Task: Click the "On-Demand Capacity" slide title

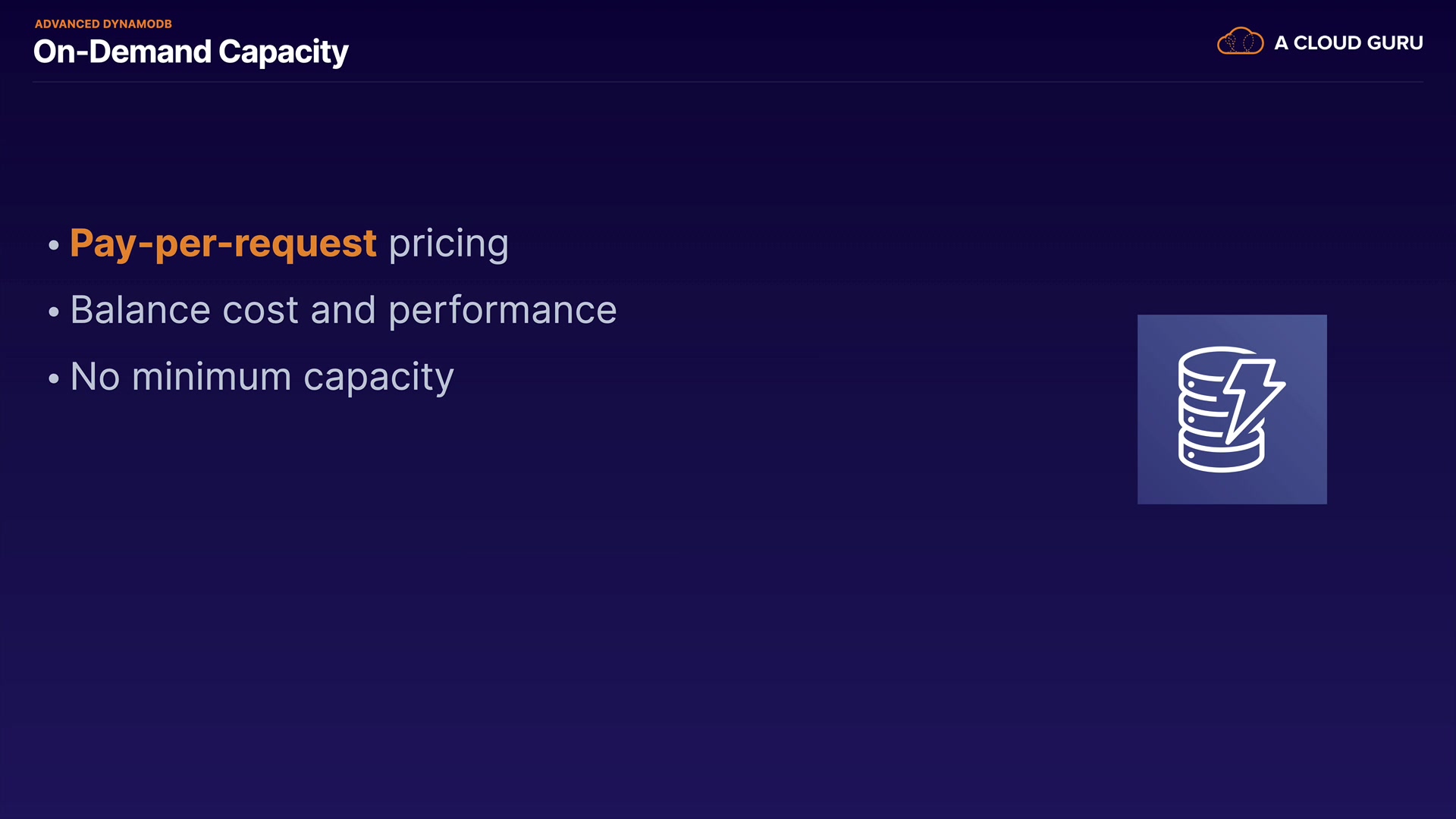Action: tap(190, 52)
